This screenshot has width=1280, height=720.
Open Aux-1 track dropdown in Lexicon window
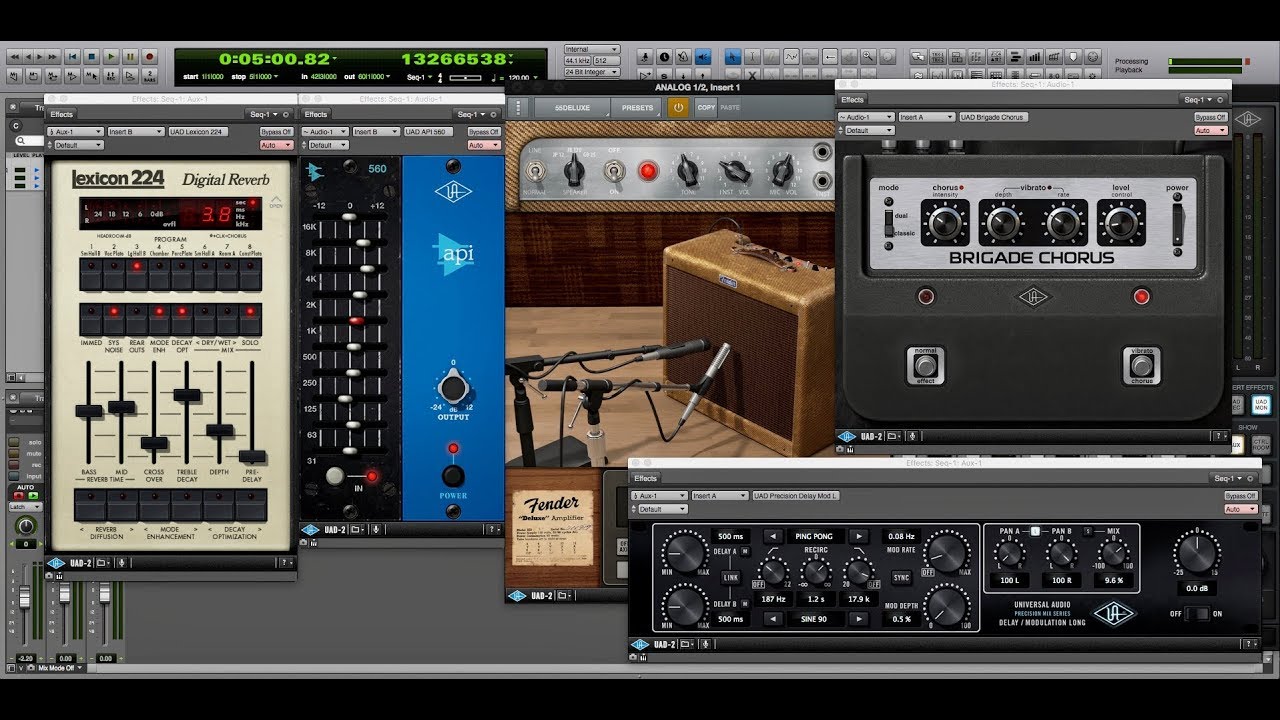pos(75,132)
